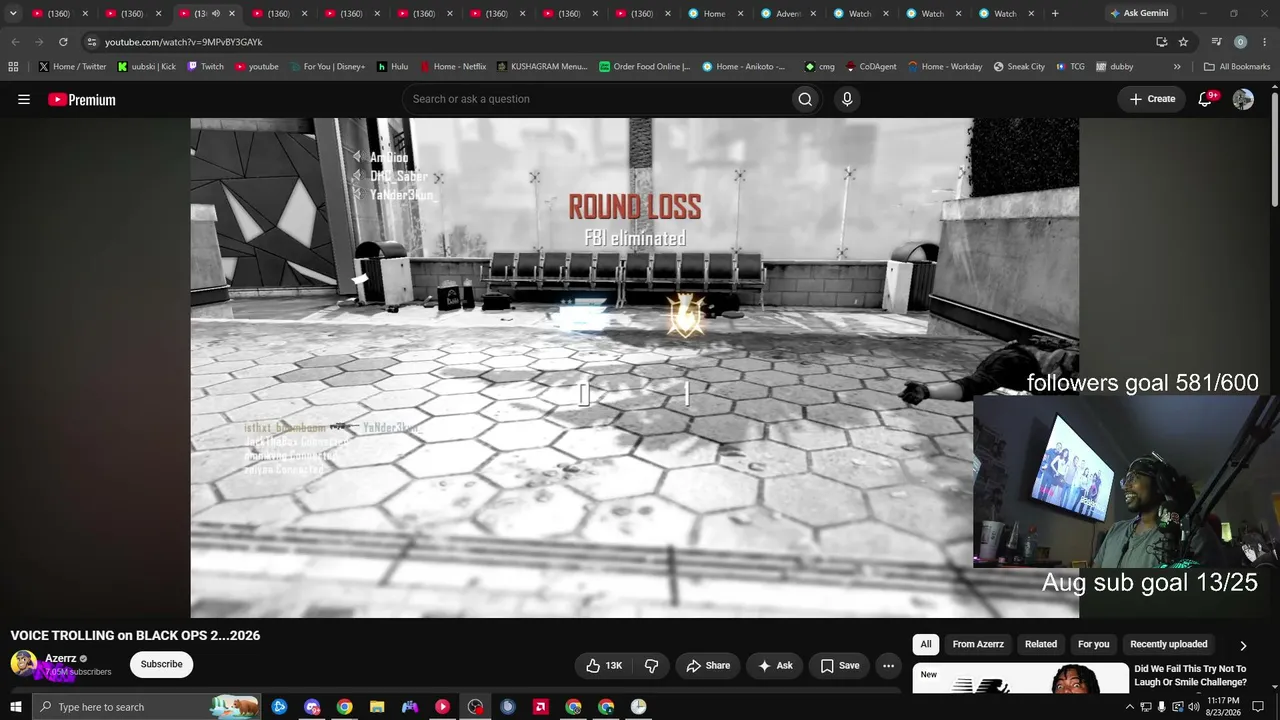1280x720 pixels.
Task: Open the Hulu bookmark
Action: [393, 67]
